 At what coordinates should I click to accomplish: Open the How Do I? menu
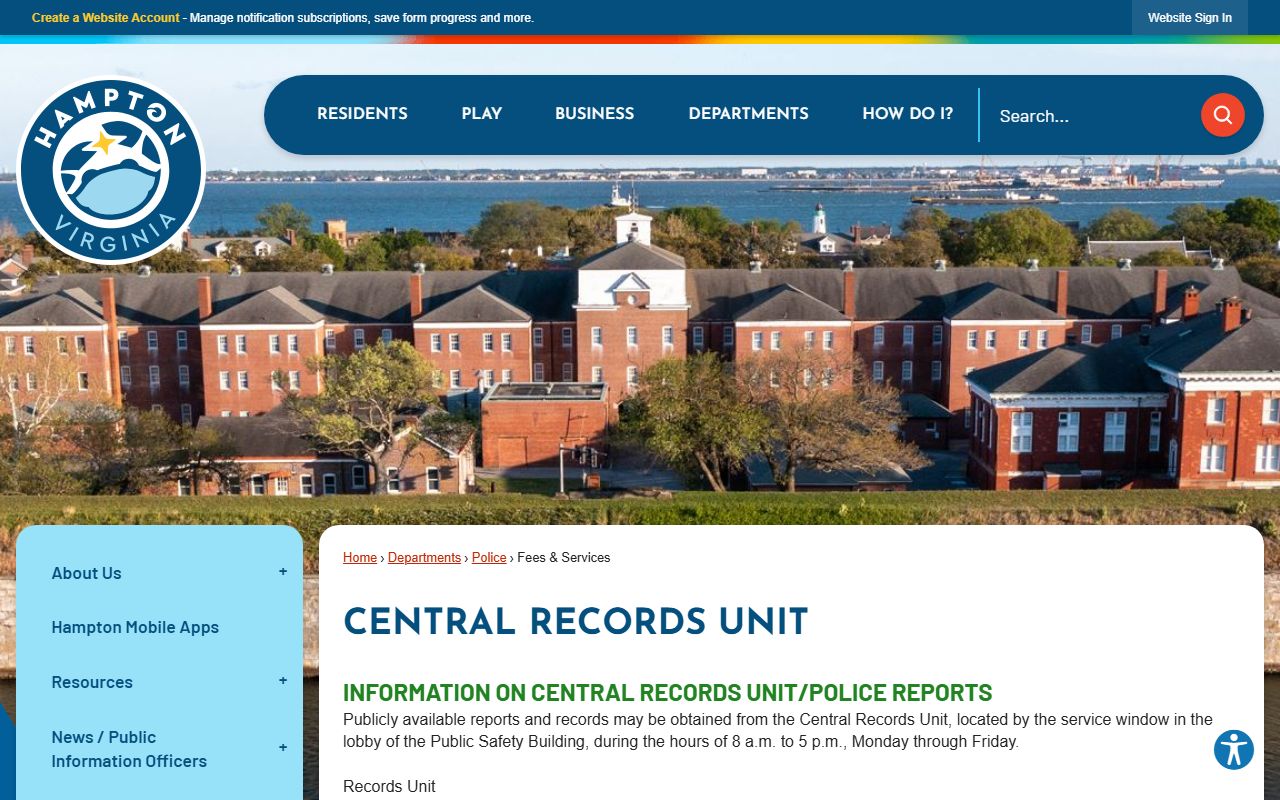point(907,114)
